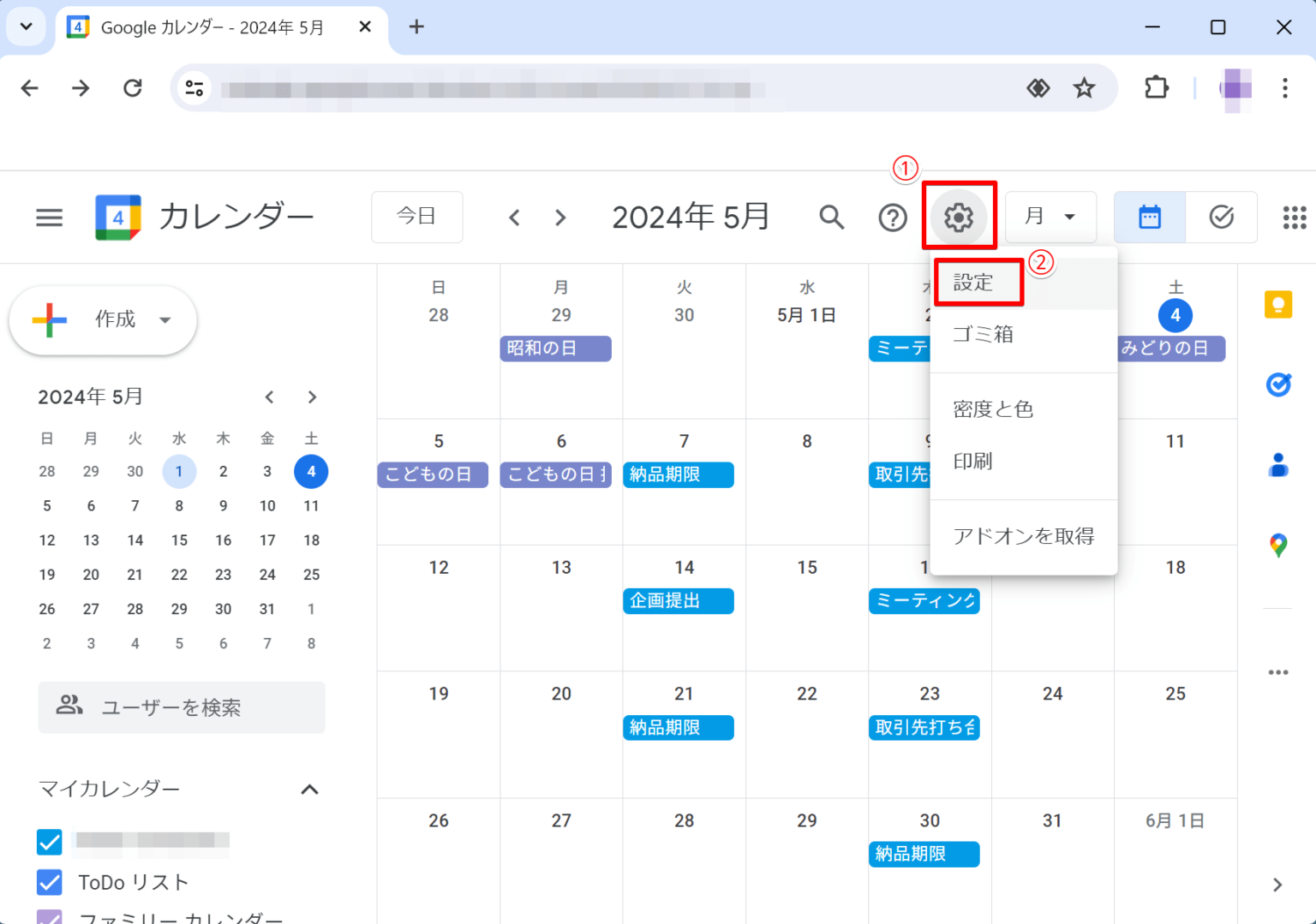
Task: Open the calendar search
Action: pos(829,217)
